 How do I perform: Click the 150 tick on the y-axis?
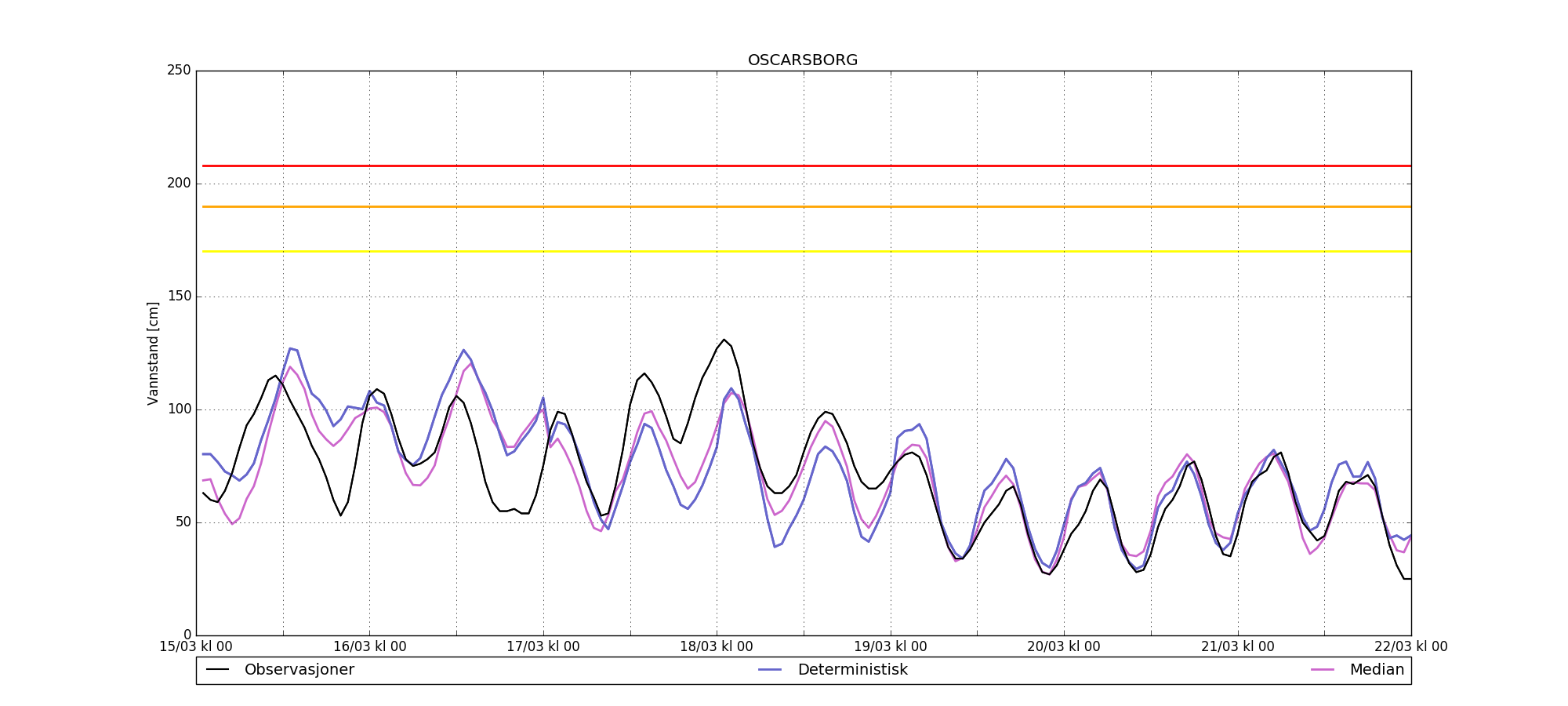coord(179,297)
